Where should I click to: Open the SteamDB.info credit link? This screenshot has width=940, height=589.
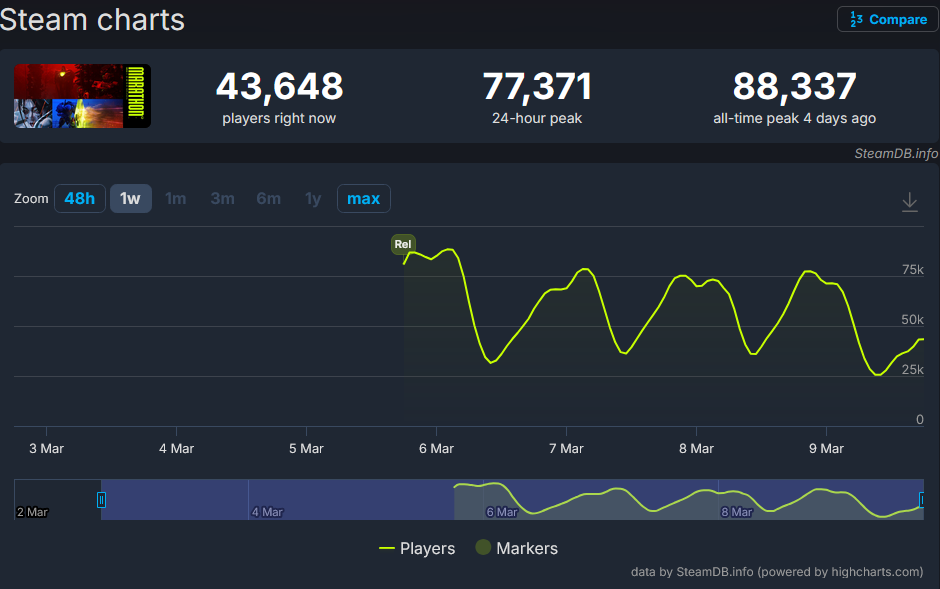click(x=896, y=153)
